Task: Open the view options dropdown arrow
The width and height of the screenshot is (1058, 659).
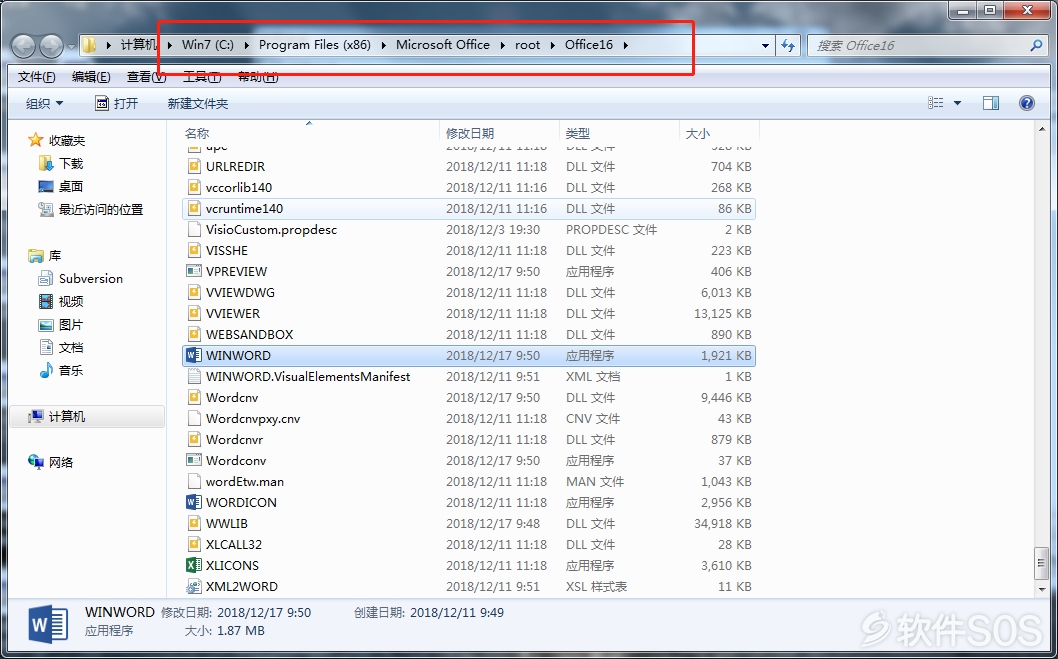Action: point(957,103)
